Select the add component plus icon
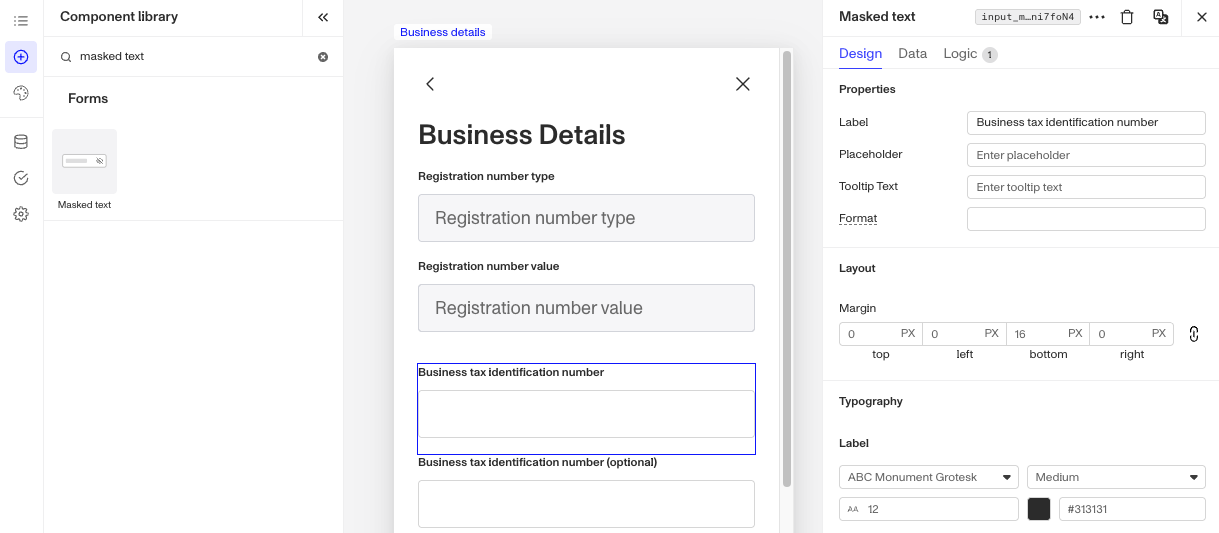The width and height of the screenshot is (1219, 533). 21,57
